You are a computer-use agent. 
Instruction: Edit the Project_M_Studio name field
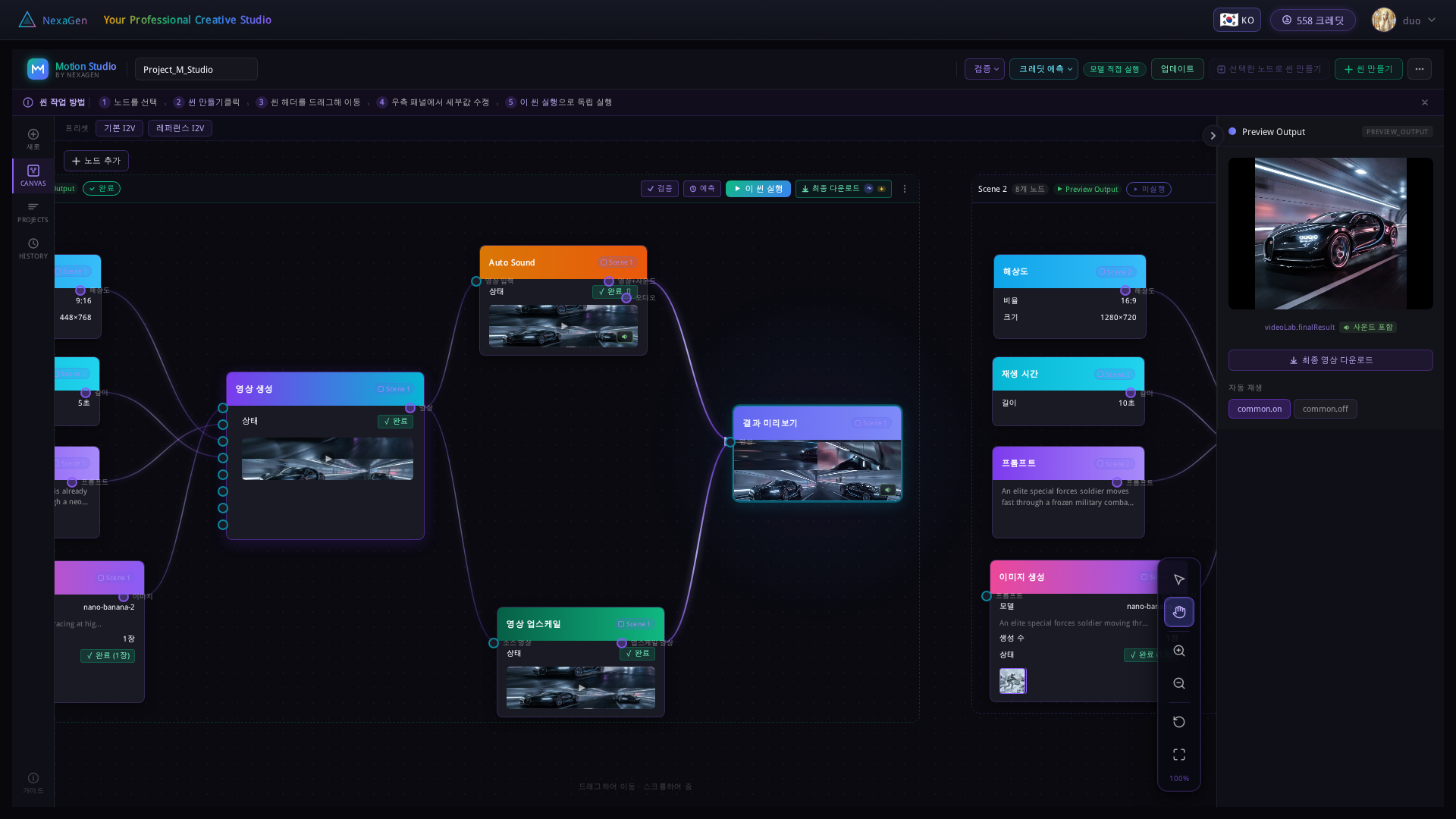click(x=196, y=69)
